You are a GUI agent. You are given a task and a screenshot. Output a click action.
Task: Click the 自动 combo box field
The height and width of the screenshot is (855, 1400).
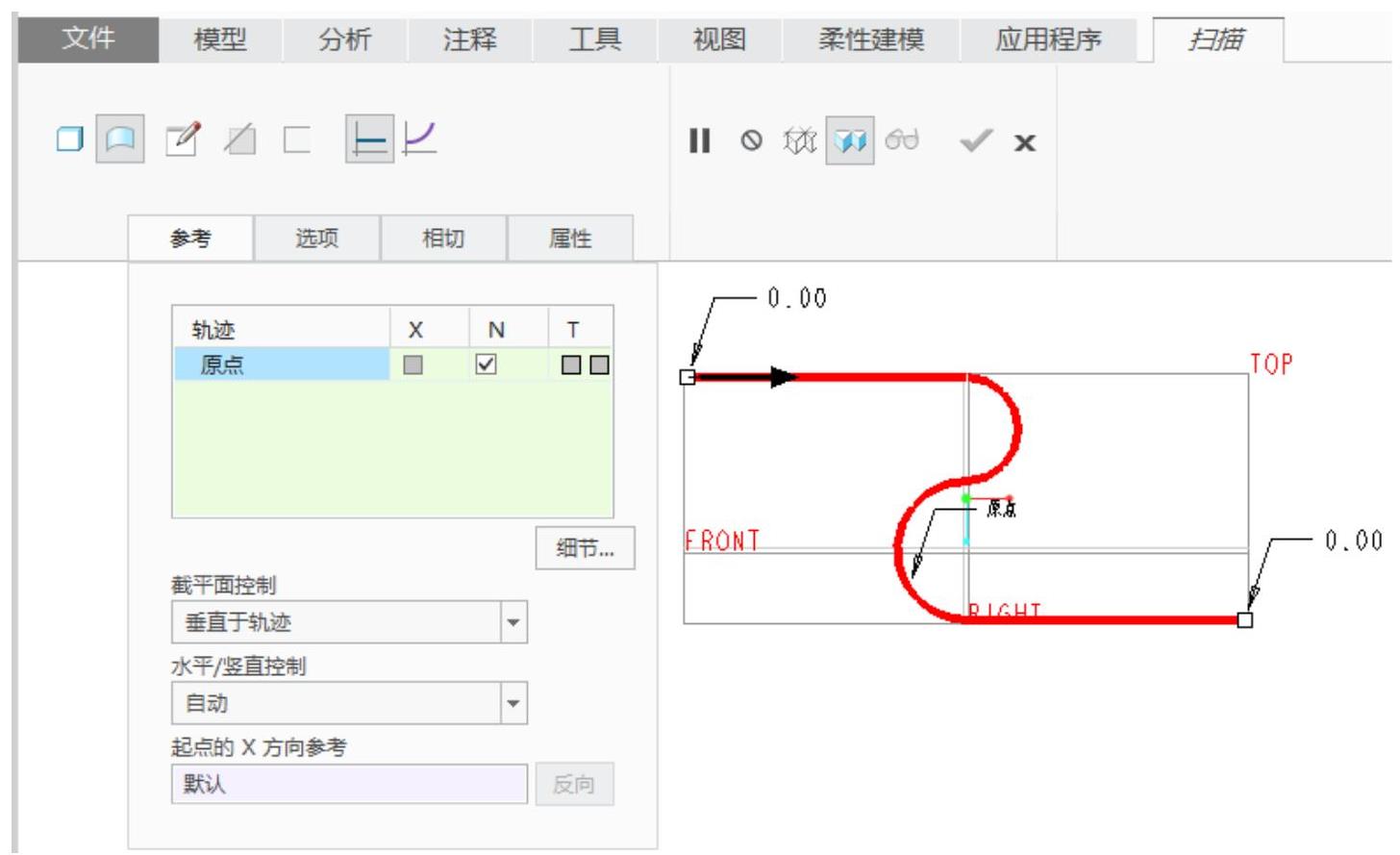click(350, 703)
